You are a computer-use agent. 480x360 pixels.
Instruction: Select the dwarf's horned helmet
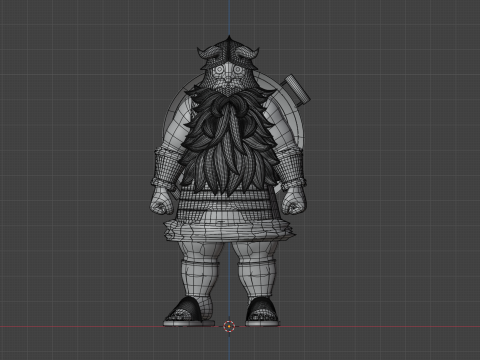tap(228, 53)
